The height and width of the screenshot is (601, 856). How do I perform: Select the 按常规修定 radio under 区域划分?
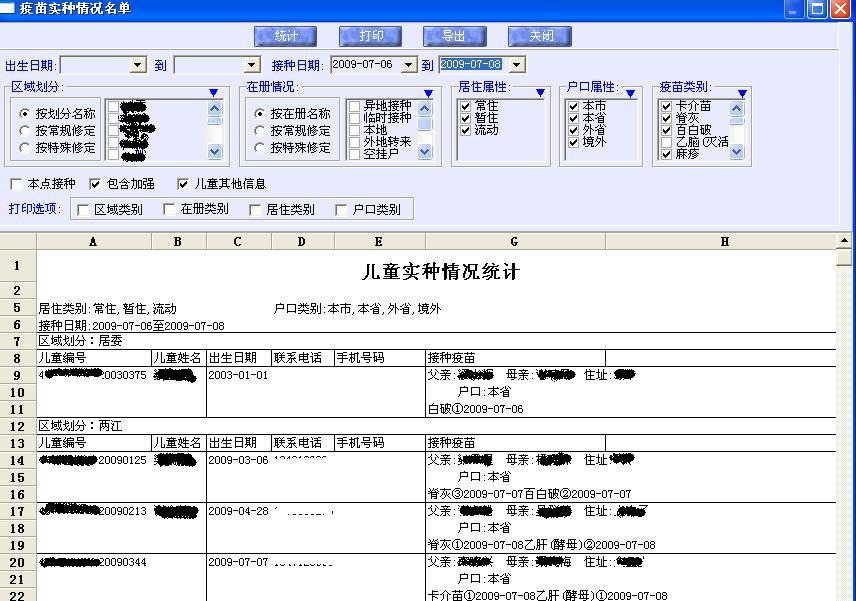point(25,131)
